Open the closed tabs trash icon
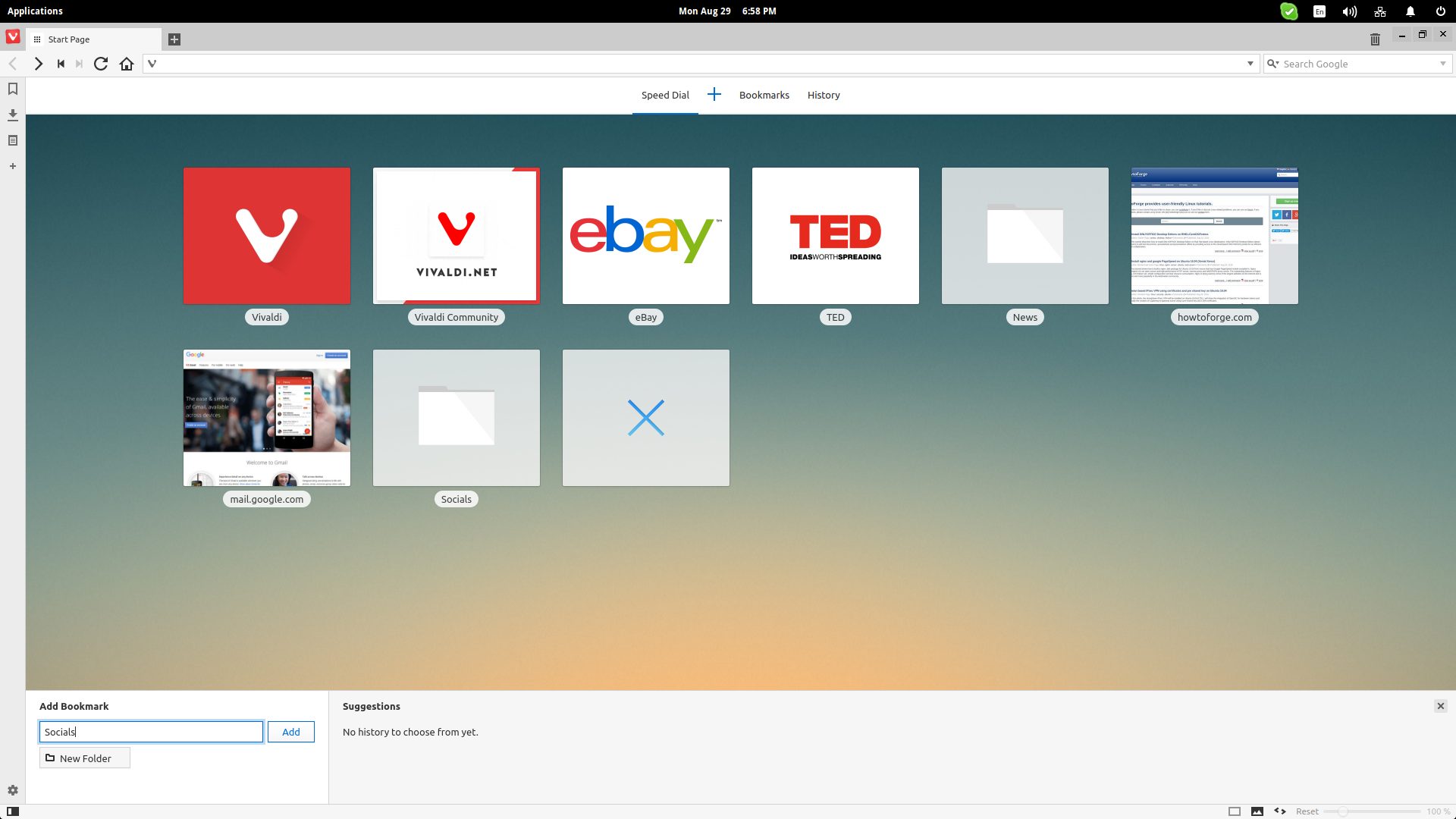 point(1375,39)
